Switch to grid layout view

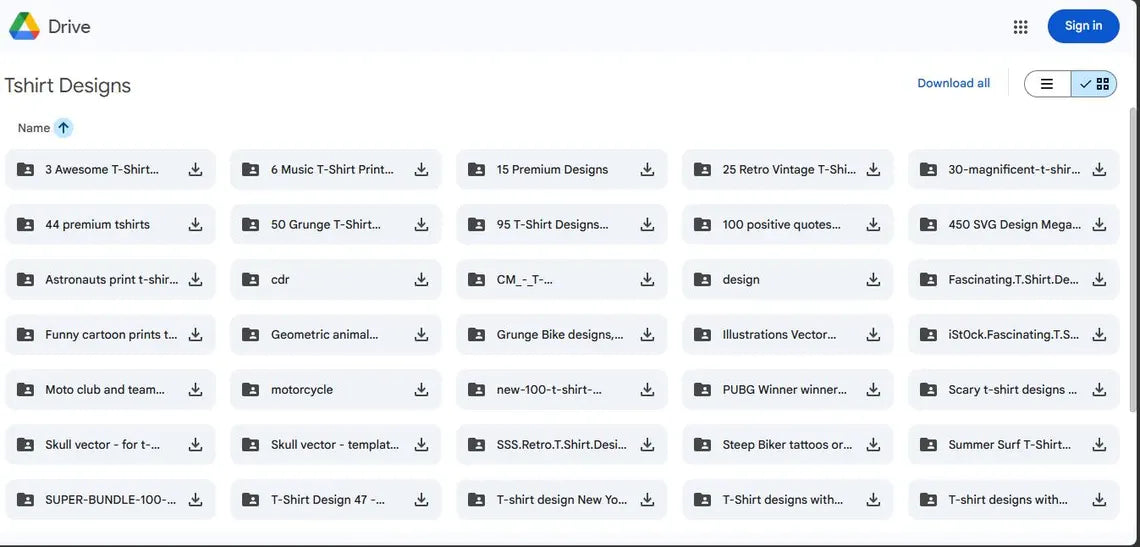1094,84
